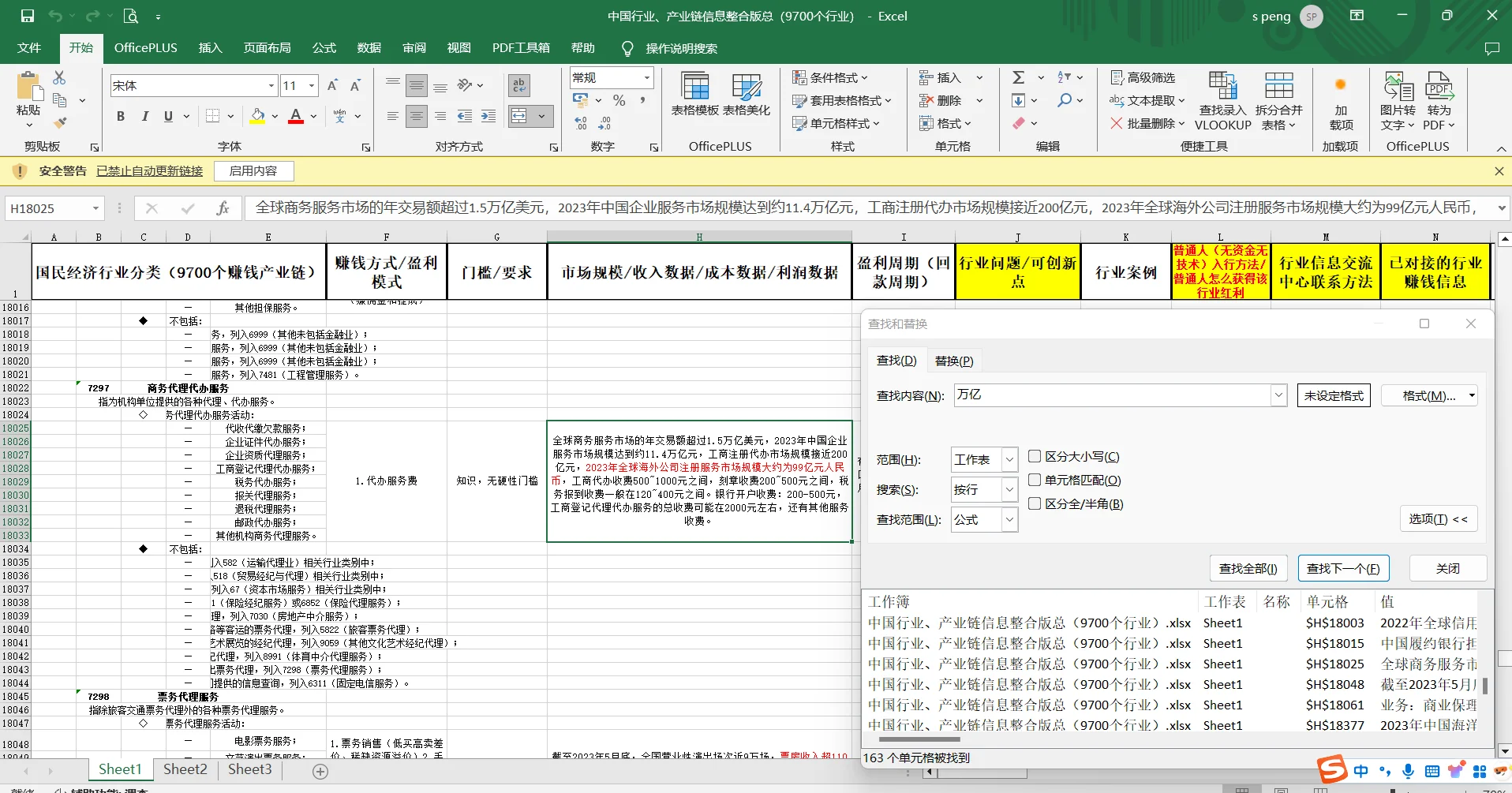Click the 启用内容 button
Image resolution: width=1512 pixels, height=793 pixels.
tap(253, 171)
